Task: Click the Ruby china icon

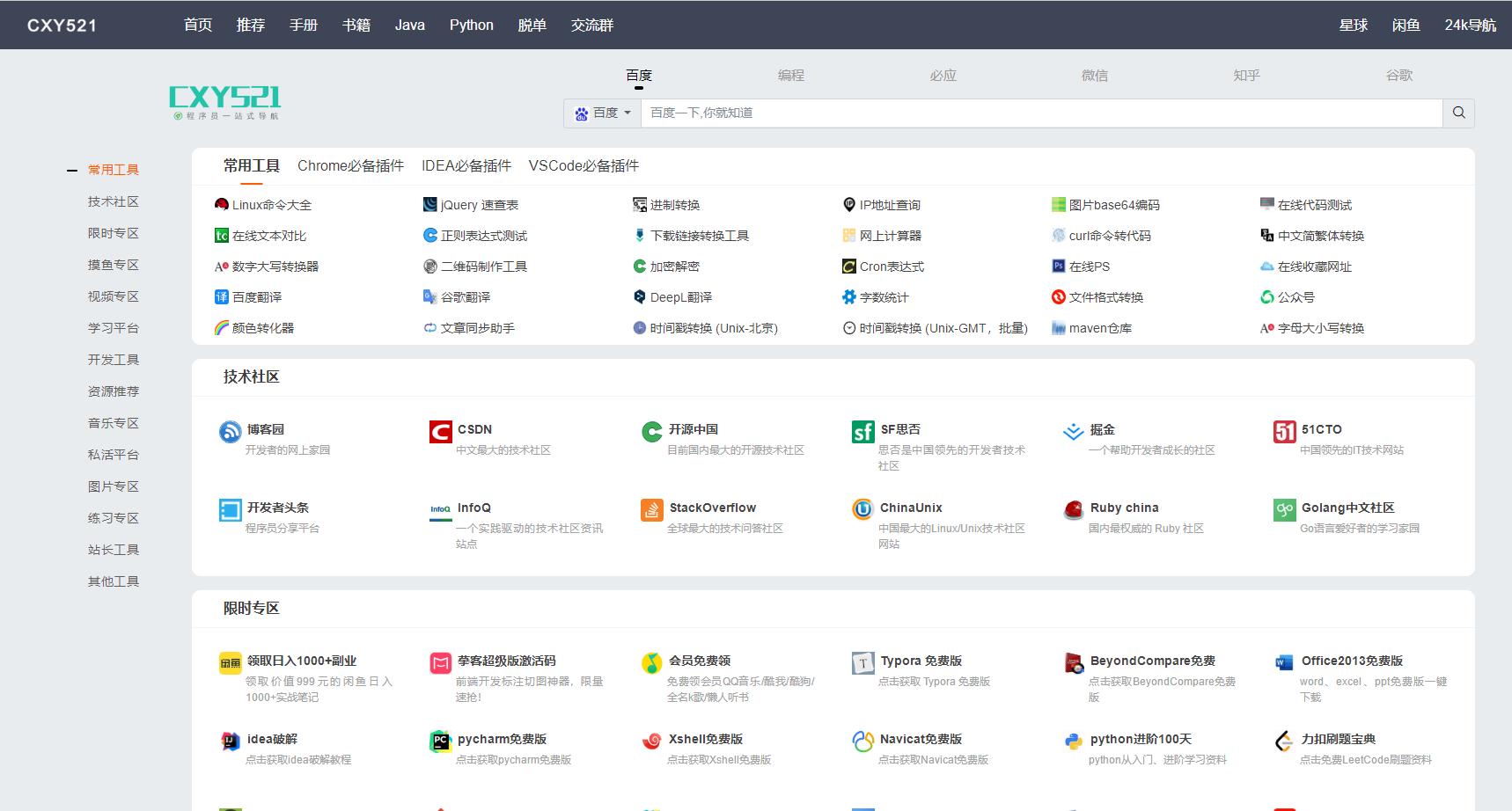Action: pyautogui.click(x=1073, y=510)
